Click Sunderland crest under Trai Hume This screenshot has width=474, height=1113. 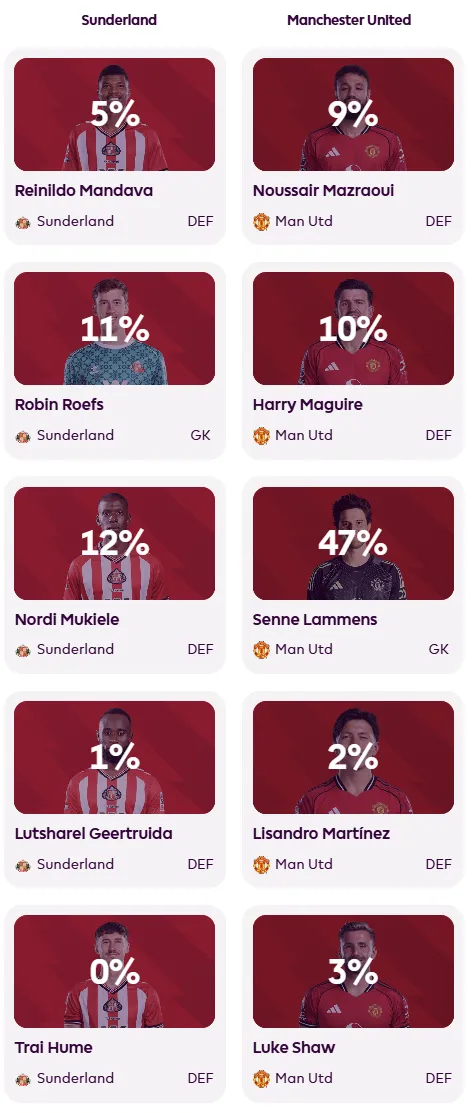[x=23, y=1079]
